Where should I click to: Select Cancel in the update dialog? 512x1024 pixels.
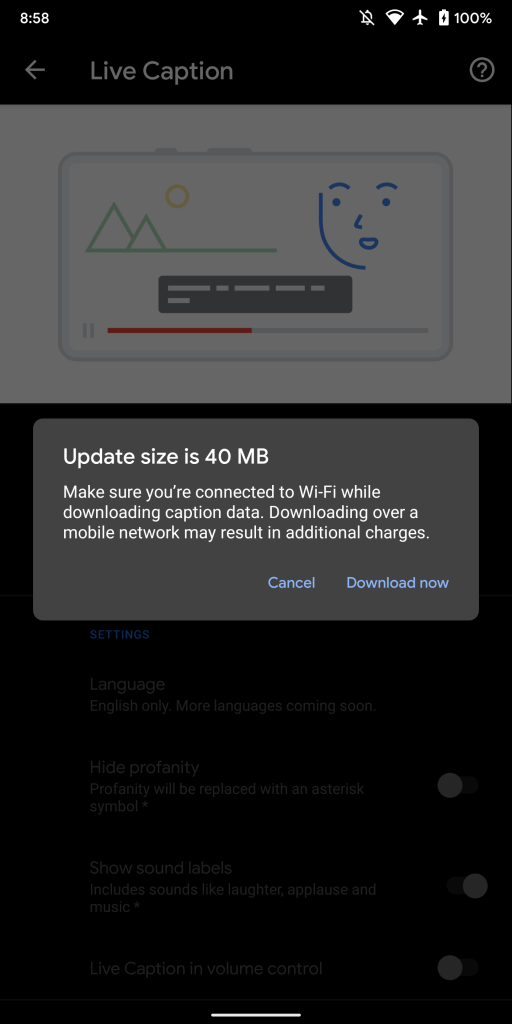[x=291, y=583]
